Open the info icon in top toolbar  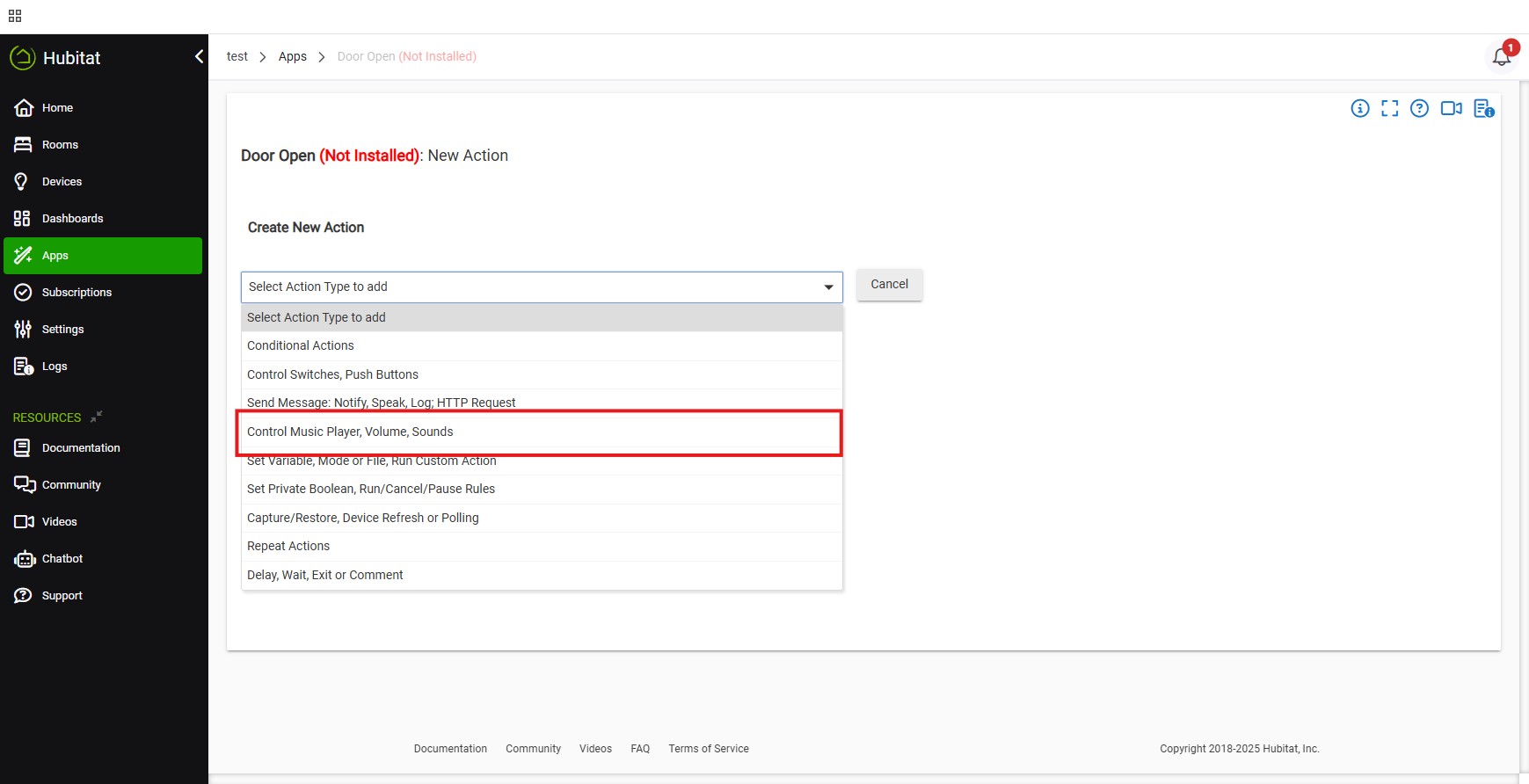(1359, 108)
